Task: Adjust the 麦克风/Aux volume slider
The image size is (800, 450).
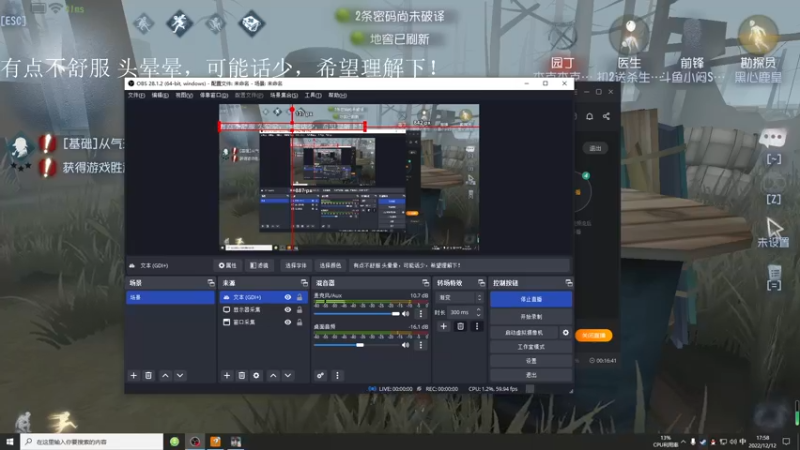Action: pos(357,314)
